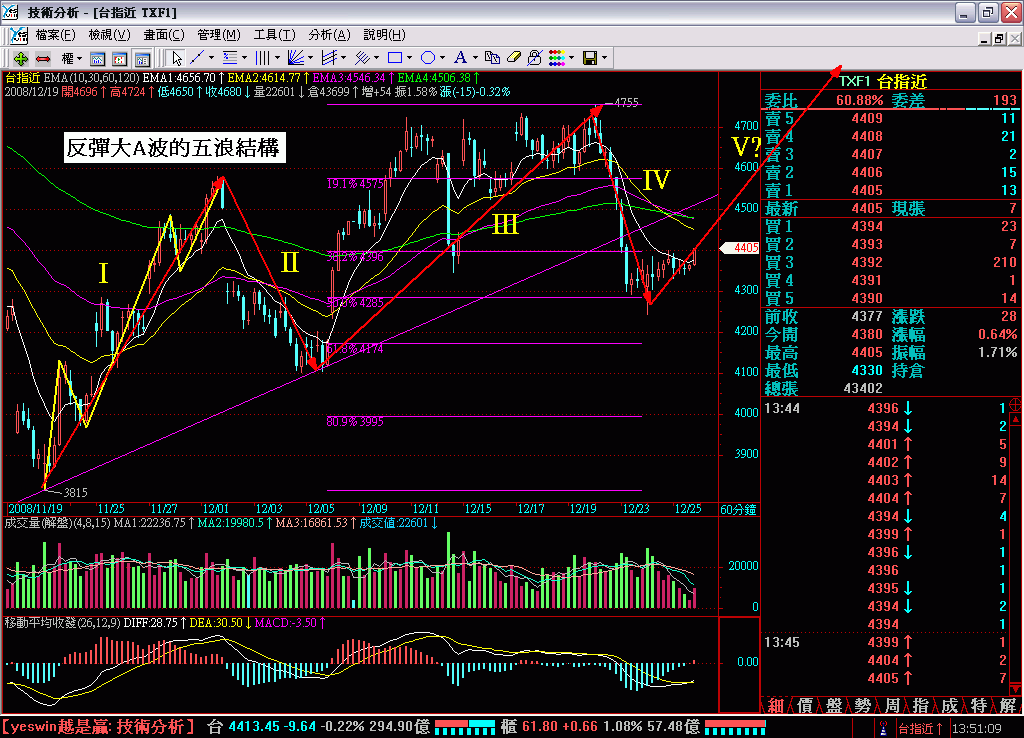Open the 畫面(C) menu
The image size is (1024, 738).
point(164,35)
